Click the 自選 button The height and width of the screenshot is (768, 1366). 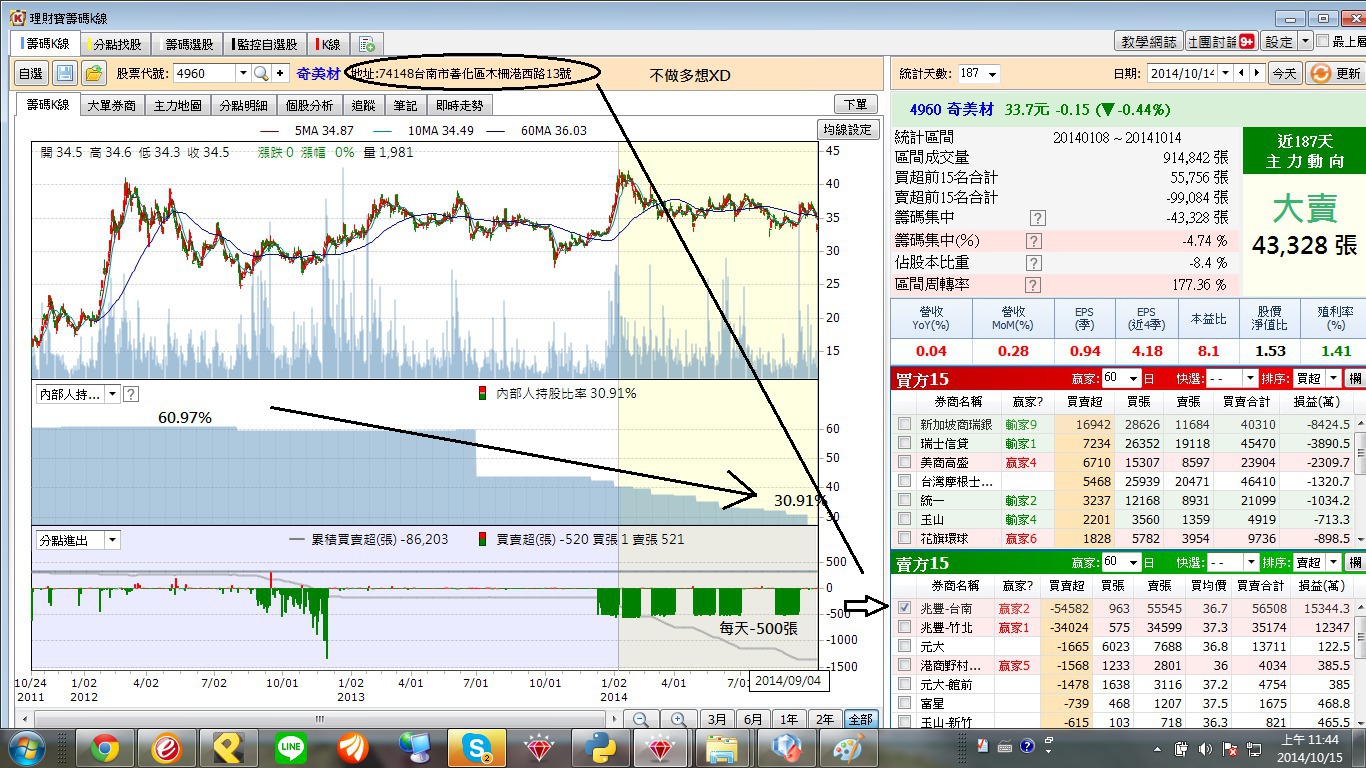(x=31, y=73)
